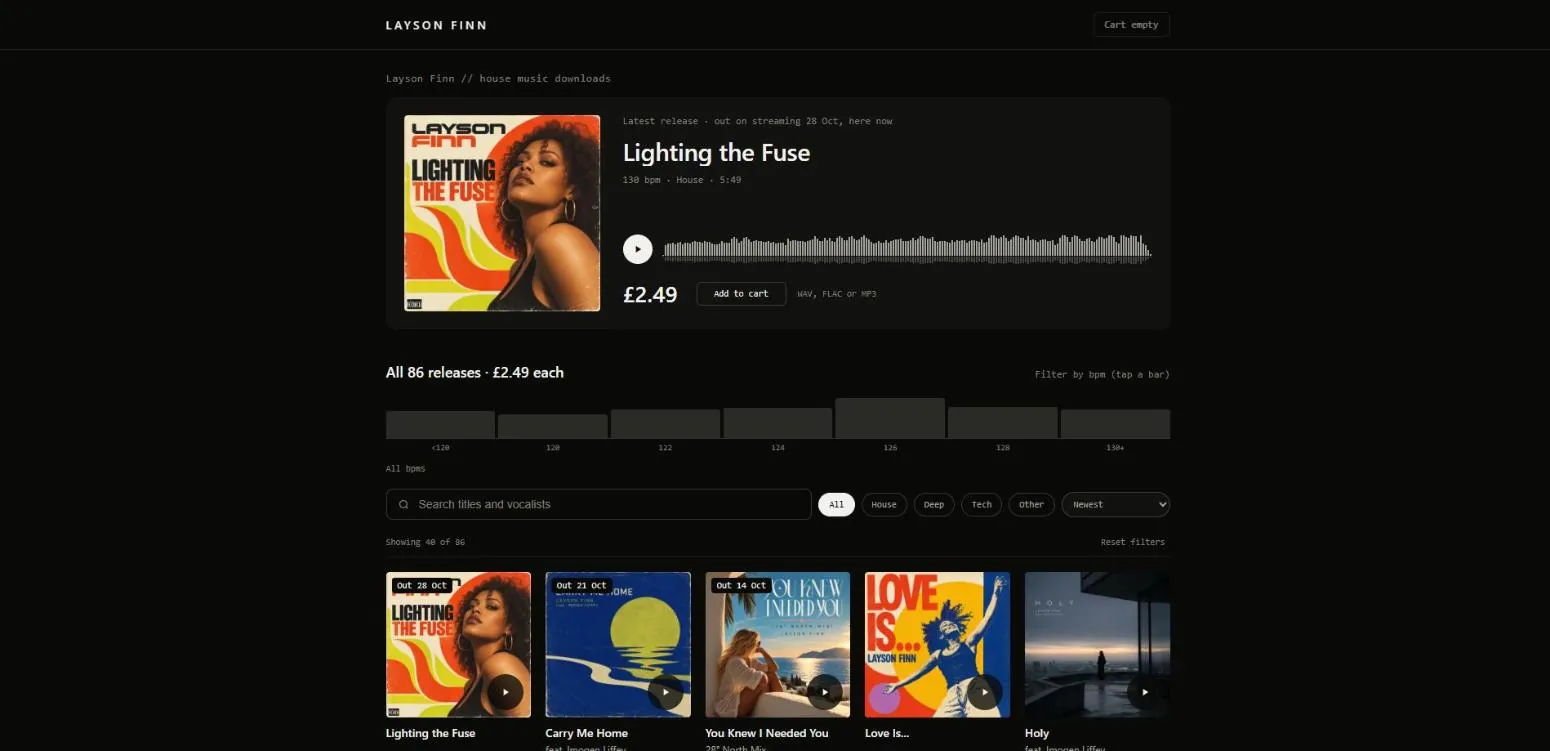
Task: Click 'Showing 40 of 86' text
Action: coord(425,542)
